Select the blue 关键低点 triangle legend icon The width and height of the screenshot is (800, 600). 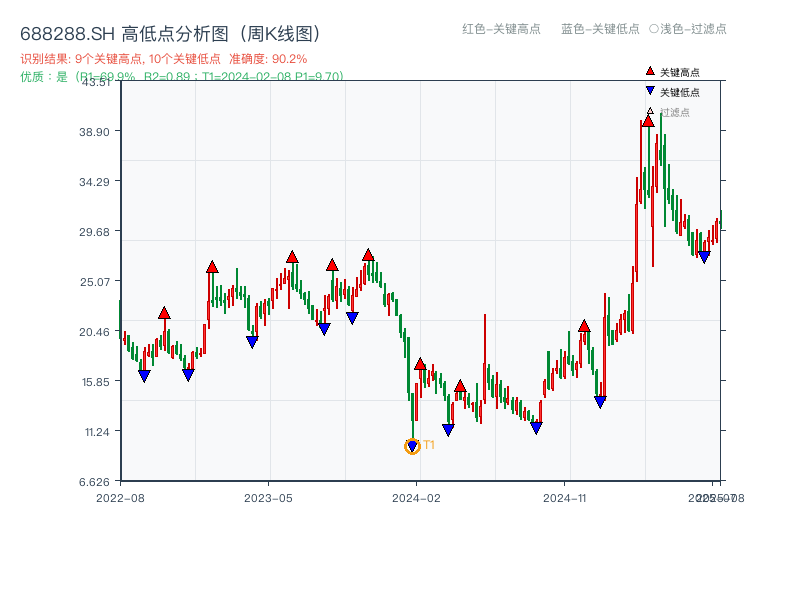[x=650, y=90]
